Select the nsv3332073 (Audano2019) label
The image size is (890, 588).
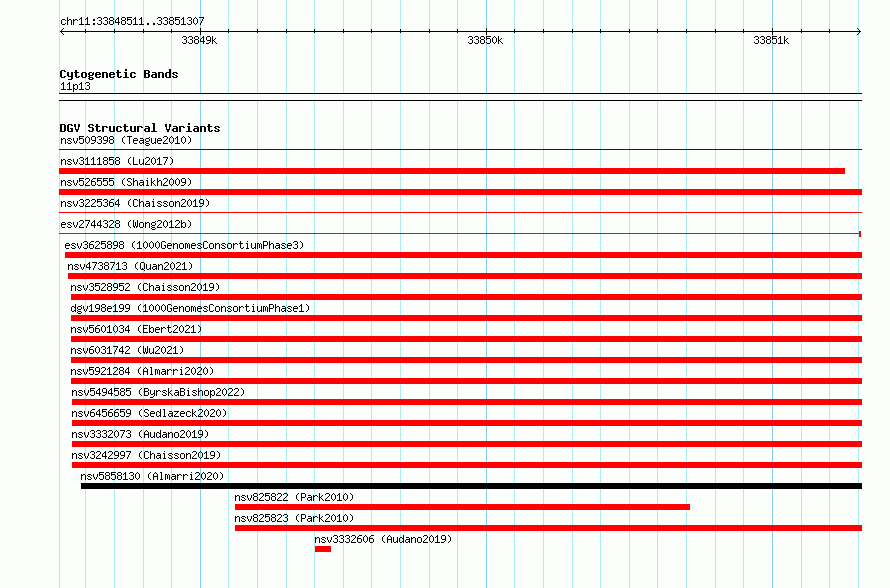coord(140,434)
